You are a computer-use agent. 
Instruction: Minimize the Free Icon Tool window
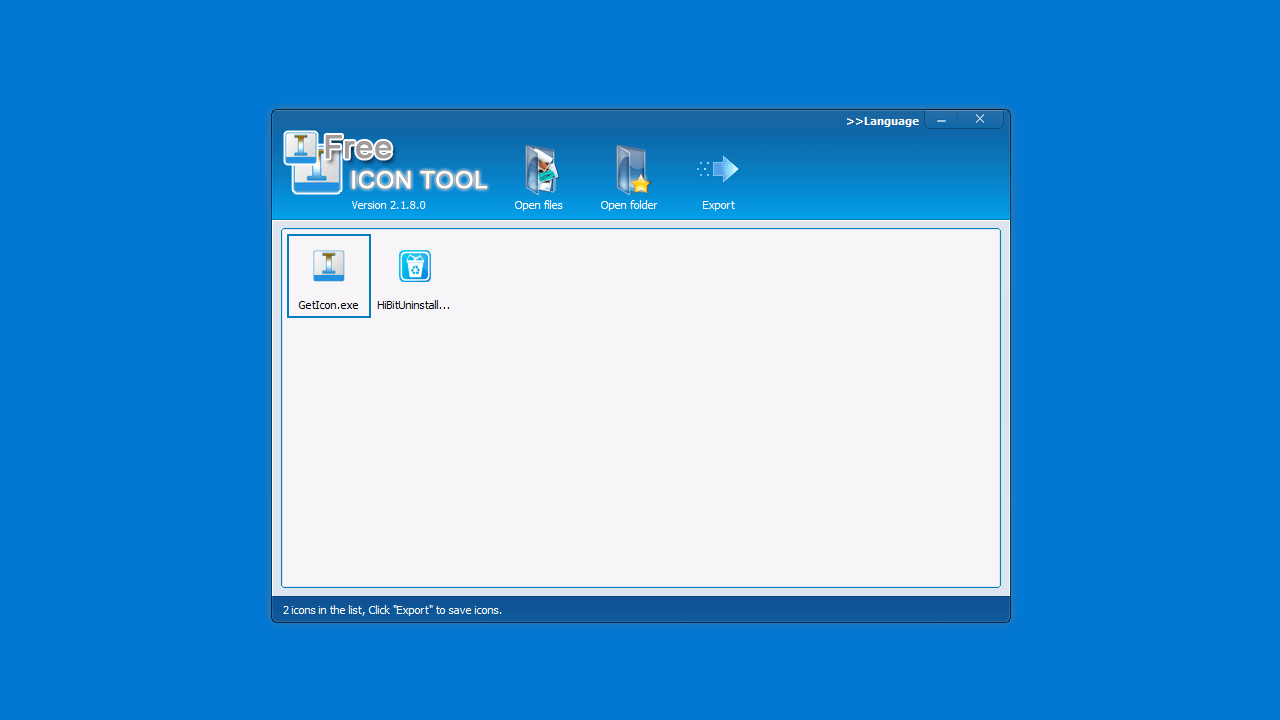941,120
